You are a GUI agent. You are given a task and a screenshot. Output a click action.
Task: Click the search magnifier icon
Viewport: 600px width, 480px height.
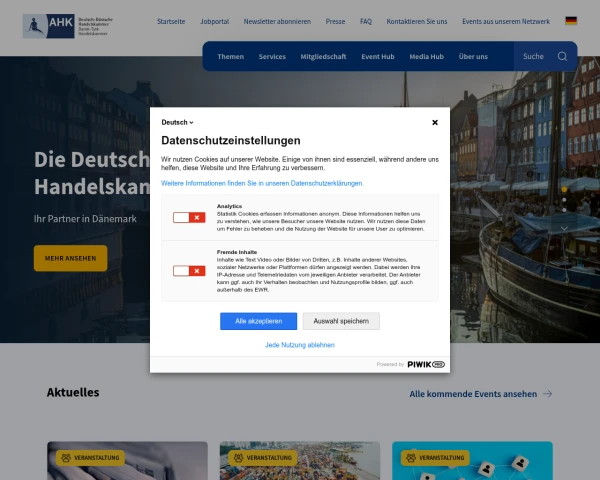pos(562,56)
